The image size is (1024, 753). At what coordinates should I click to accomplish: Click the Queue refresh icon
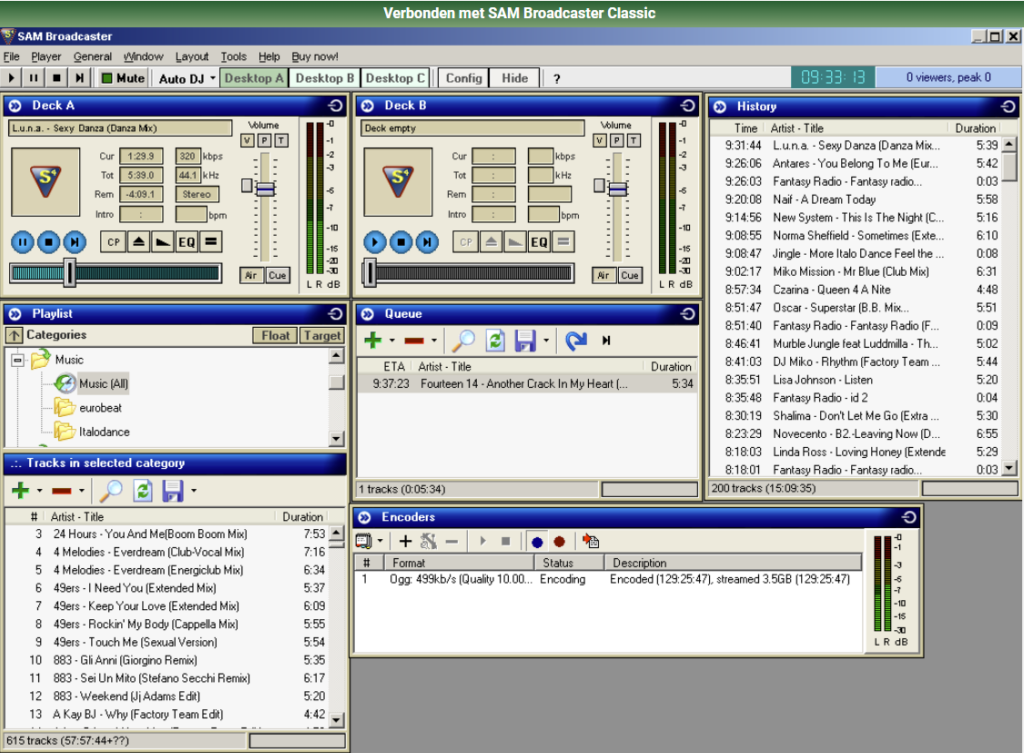tap(496, 340)
